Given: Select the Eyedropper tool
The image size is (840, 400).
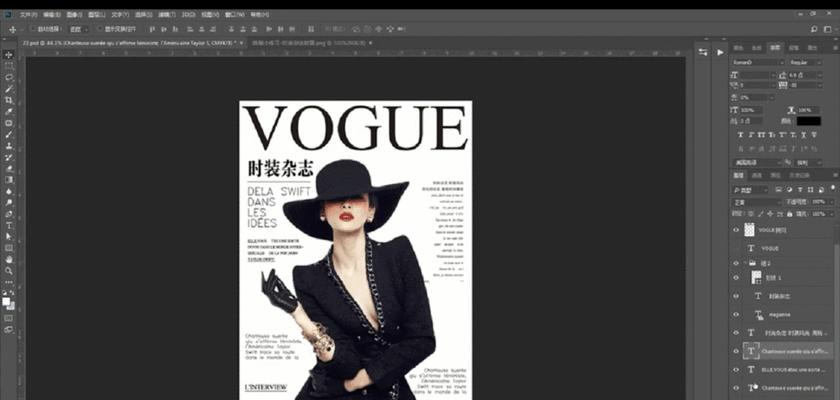Looking at the screenshot, I should coord(9,111).
